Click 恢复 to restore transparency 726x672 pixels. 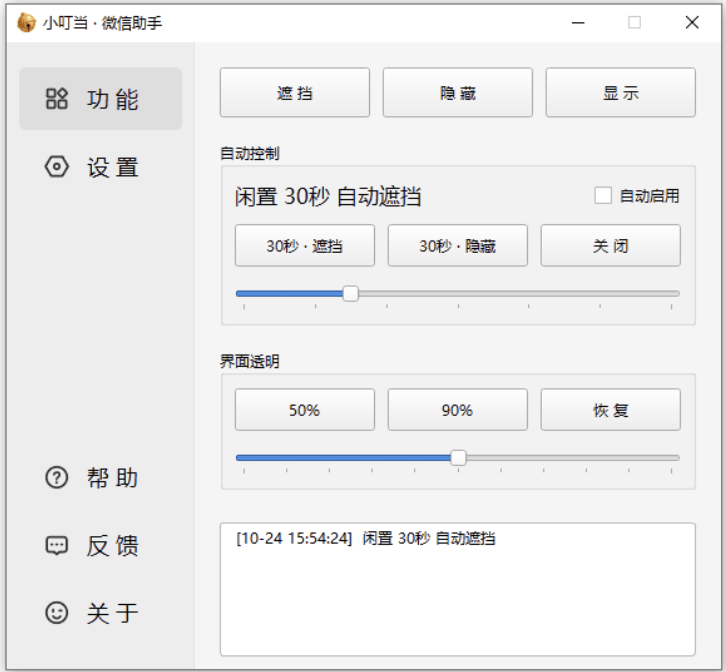(610, 410)
